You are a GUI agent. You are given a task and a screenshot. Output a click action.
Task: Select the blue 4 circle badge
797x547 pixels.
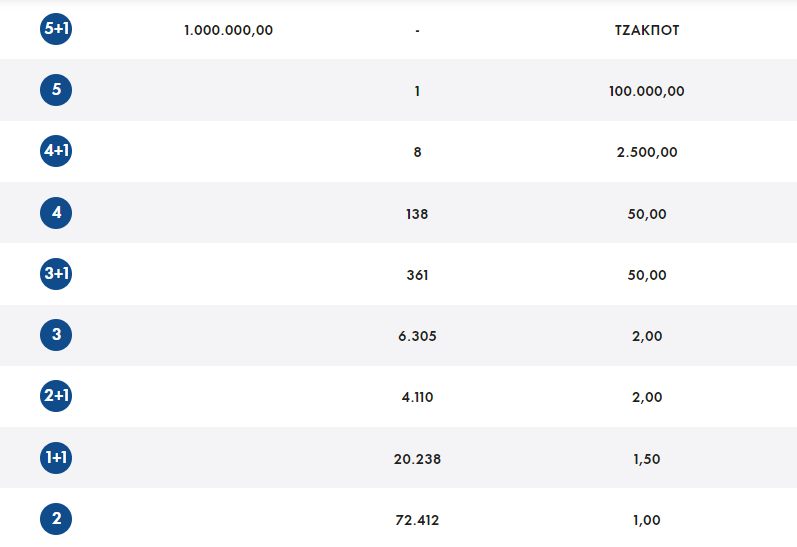point(56,213)
